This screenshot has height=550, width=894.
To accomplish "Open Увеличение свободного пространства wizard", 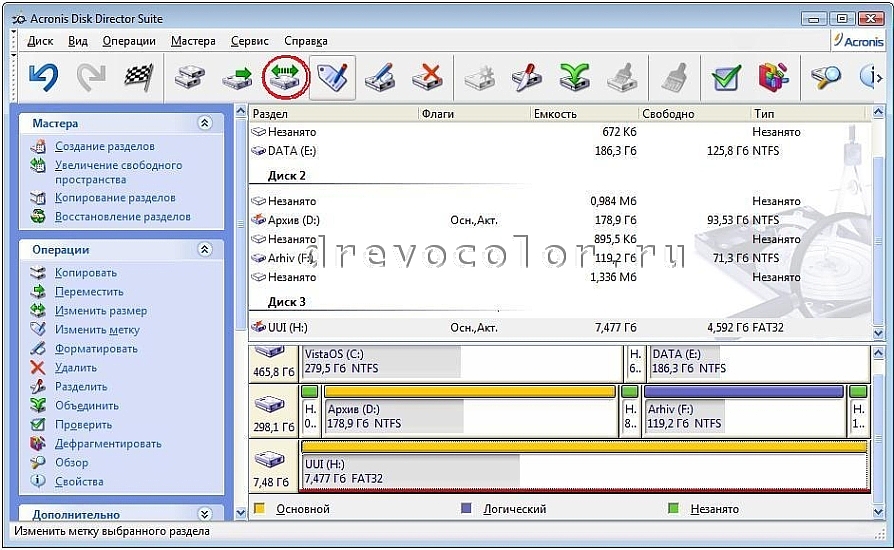I will [x=119, y=172].
